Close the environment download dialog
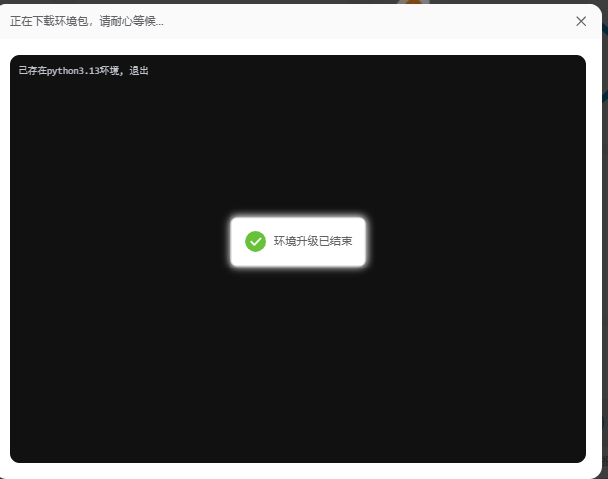This screenshot has width=608, height=479. point(581,21)
